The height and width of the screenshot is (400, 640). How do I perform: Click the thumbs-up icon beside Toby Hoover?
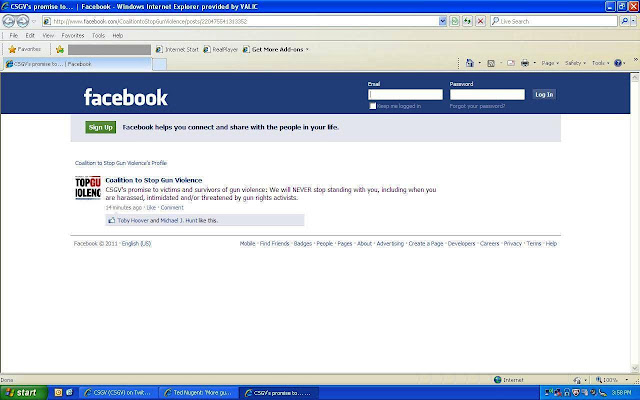(111, 220)
